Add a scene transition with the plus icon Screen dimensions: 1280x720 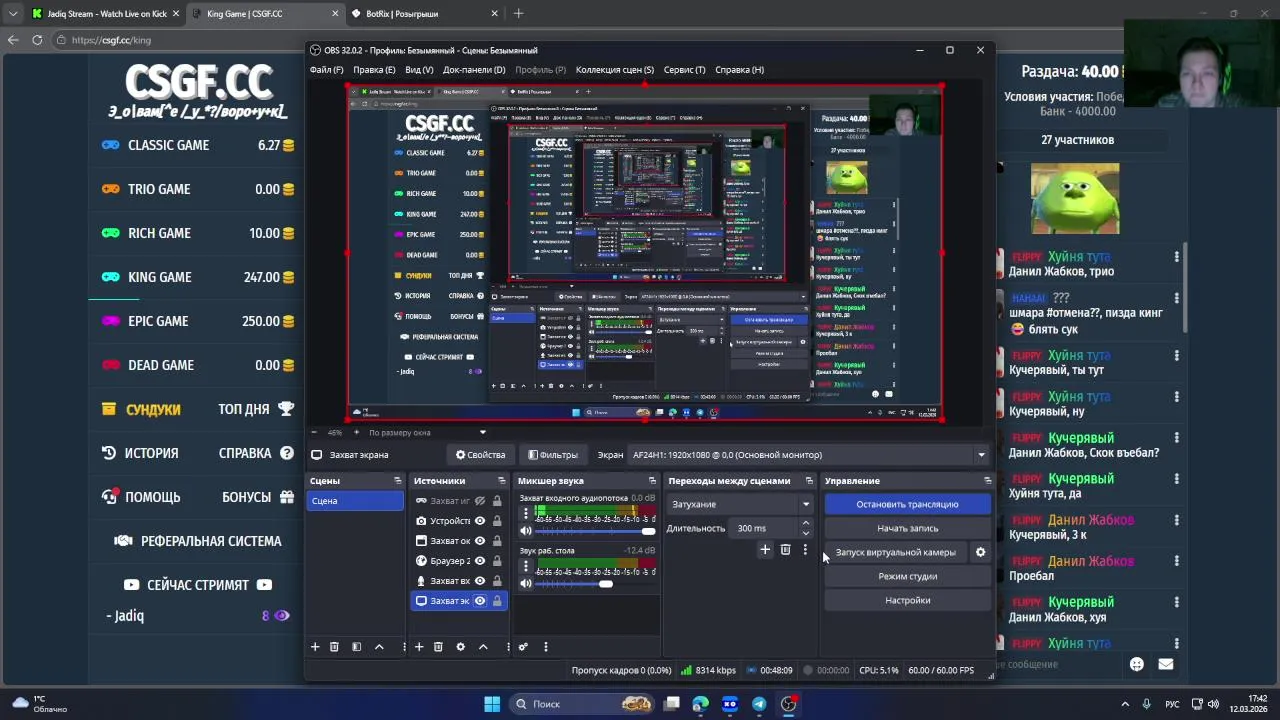[765, 549]
